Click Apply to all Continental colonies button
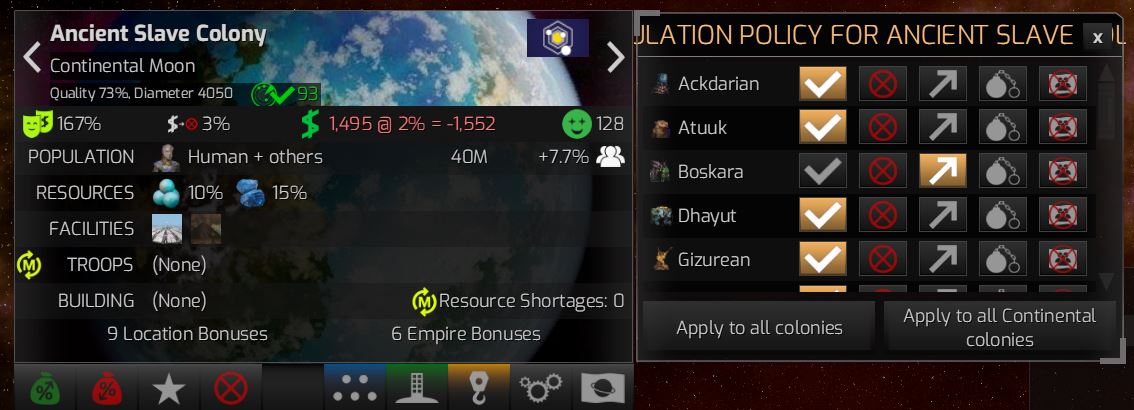Viewport: 1134px width, 410px height. coord(999,328)
